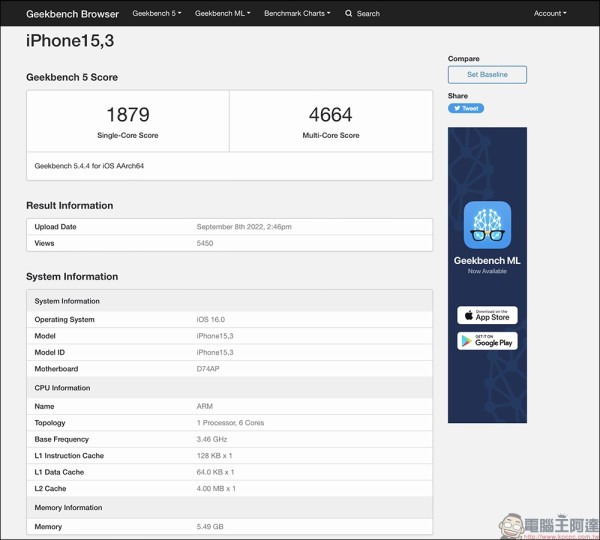
Task: Open the Account menu in the navbar
Action: tap(549, 14)
